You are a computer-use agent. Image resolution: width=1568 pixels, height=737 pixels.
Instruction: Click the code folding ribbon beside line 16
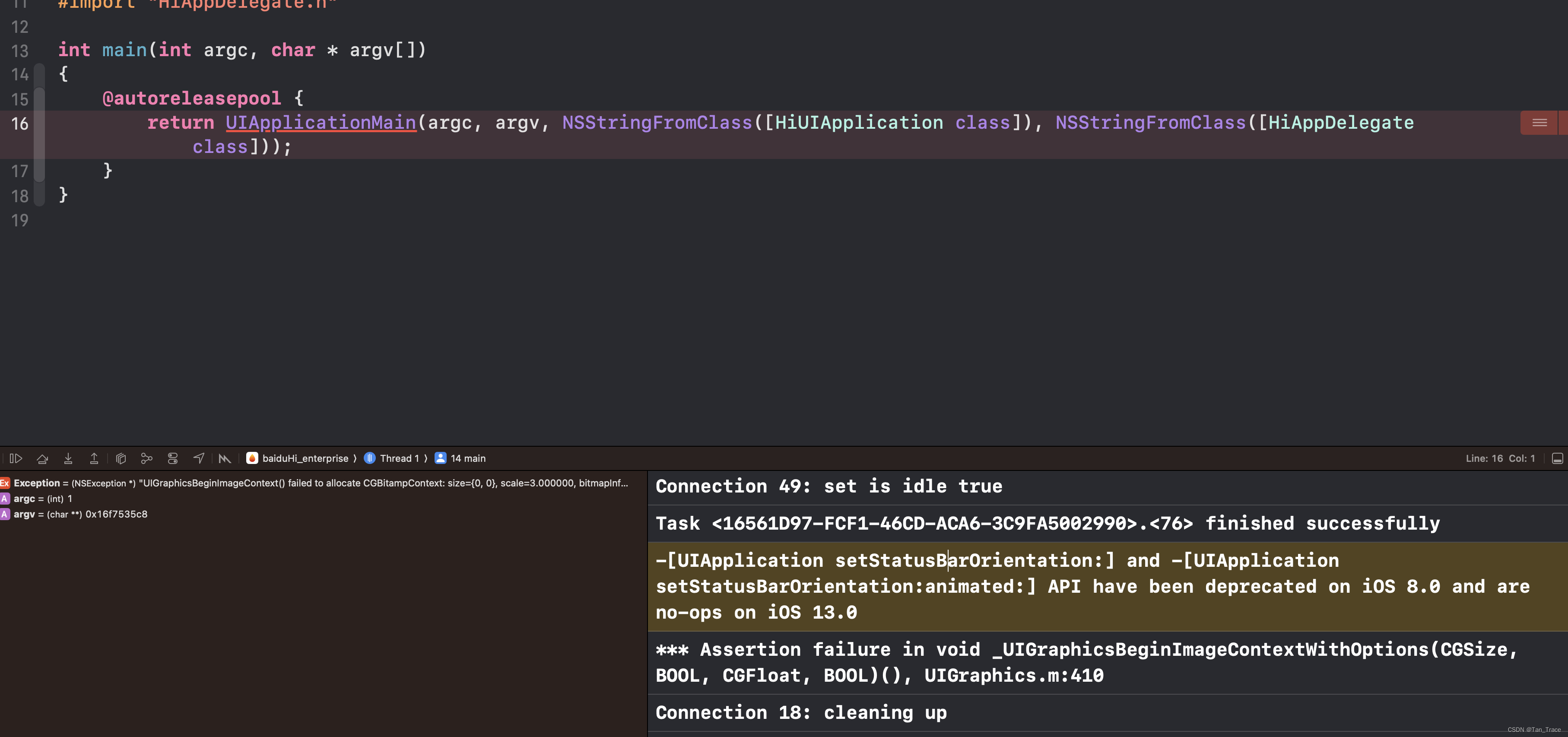coord(40,123)
